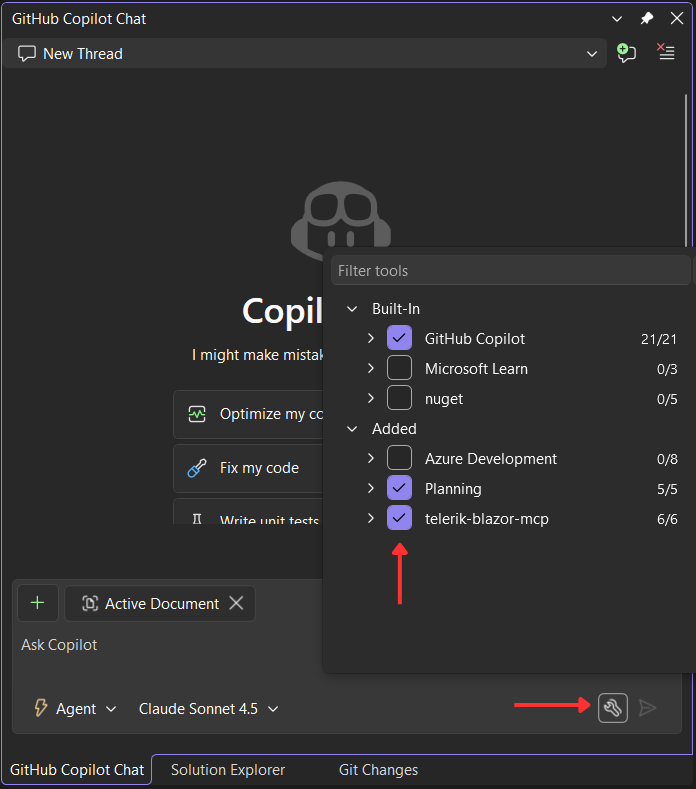
Task: Open the Agent mode dropdown
Action: coord(75,708)
